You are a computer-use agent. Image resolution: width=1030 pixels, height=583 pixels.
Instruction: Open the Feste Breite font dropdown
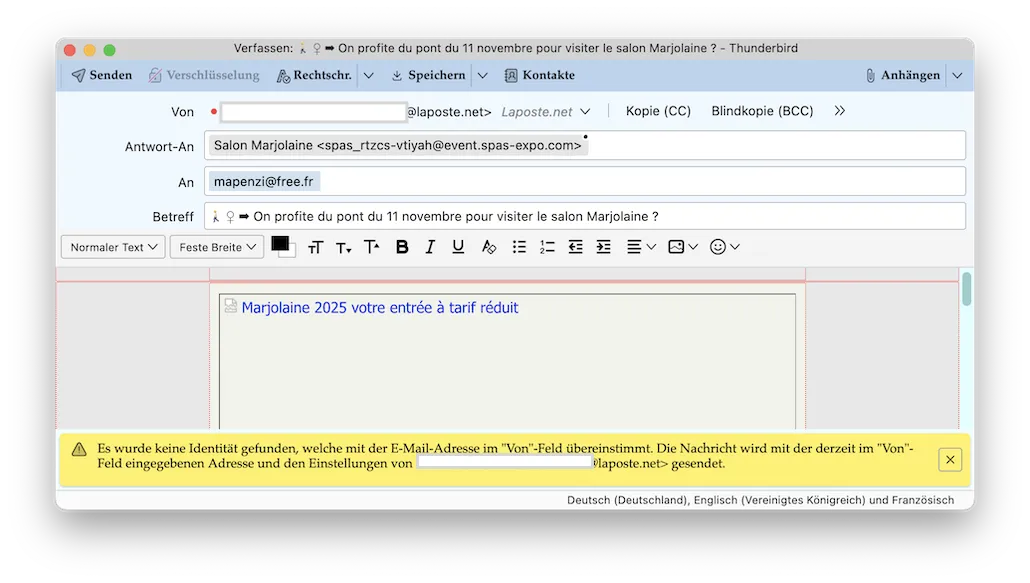coord(217,247)
